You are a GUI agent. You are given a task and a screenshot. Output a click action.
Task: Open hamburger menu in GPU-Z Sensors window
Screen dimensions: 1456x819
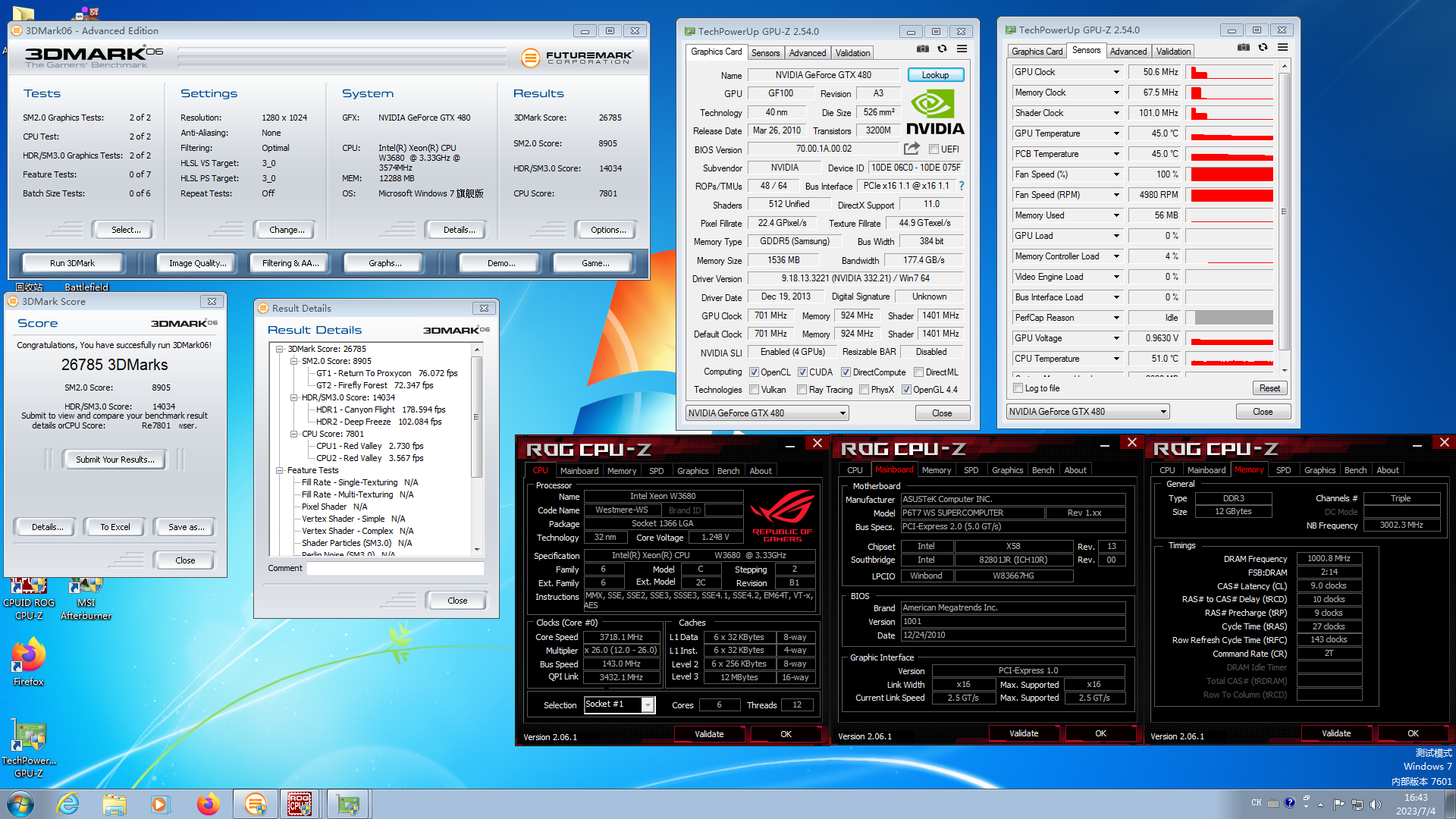coord(1282,48)
